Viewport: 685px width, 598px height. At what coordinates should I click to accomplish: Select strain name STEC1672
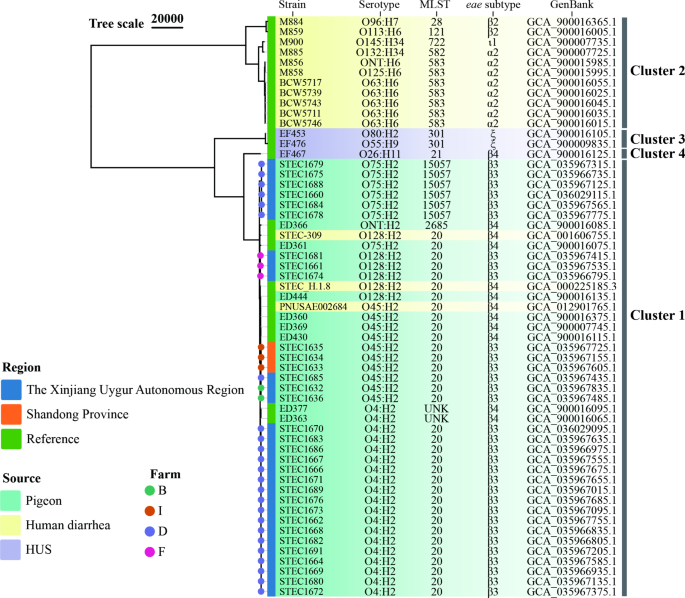point(301,592)
